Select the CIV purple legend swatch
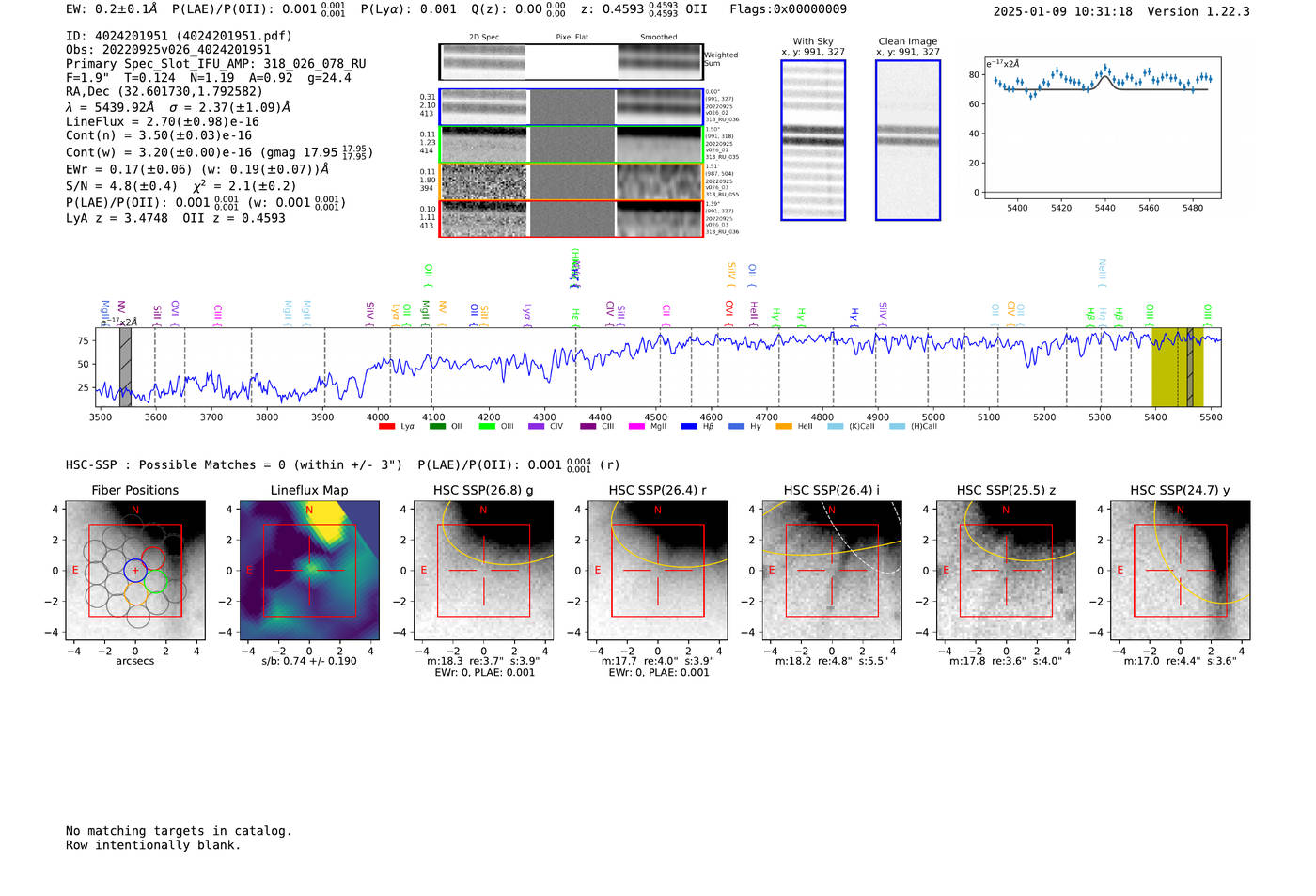Viewport: 1316px width, 896px height. click(x=537, y=426)
